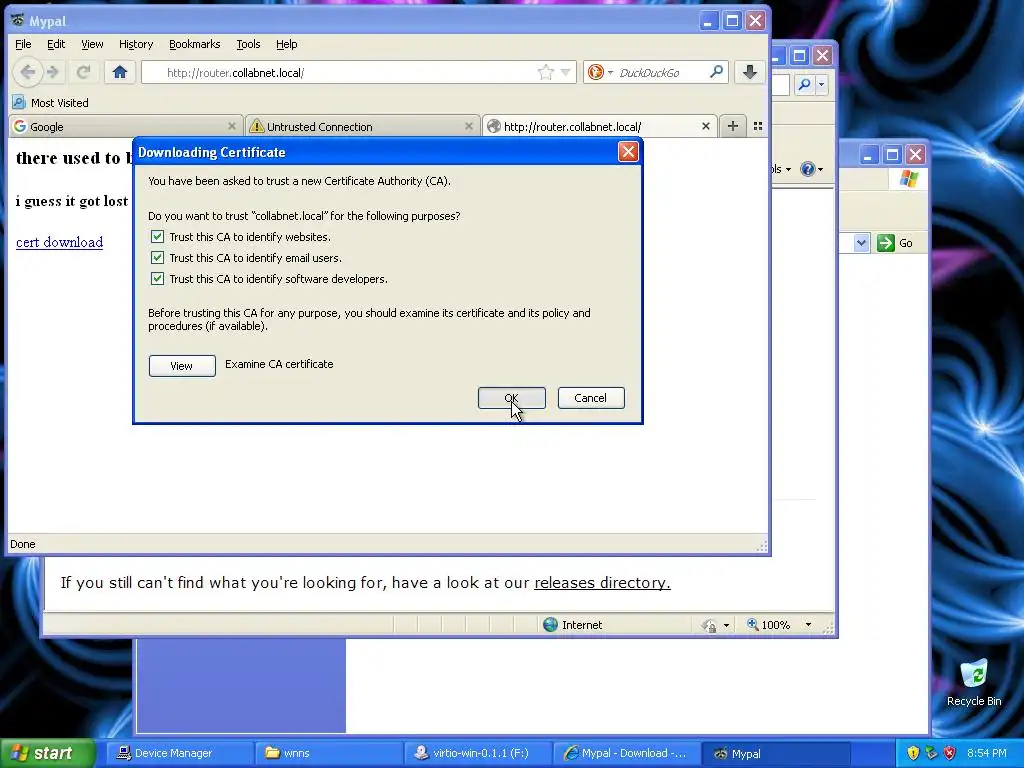1024x768 pixels.
Task: Click the Done status bar text
Action: tap(23, 544)
